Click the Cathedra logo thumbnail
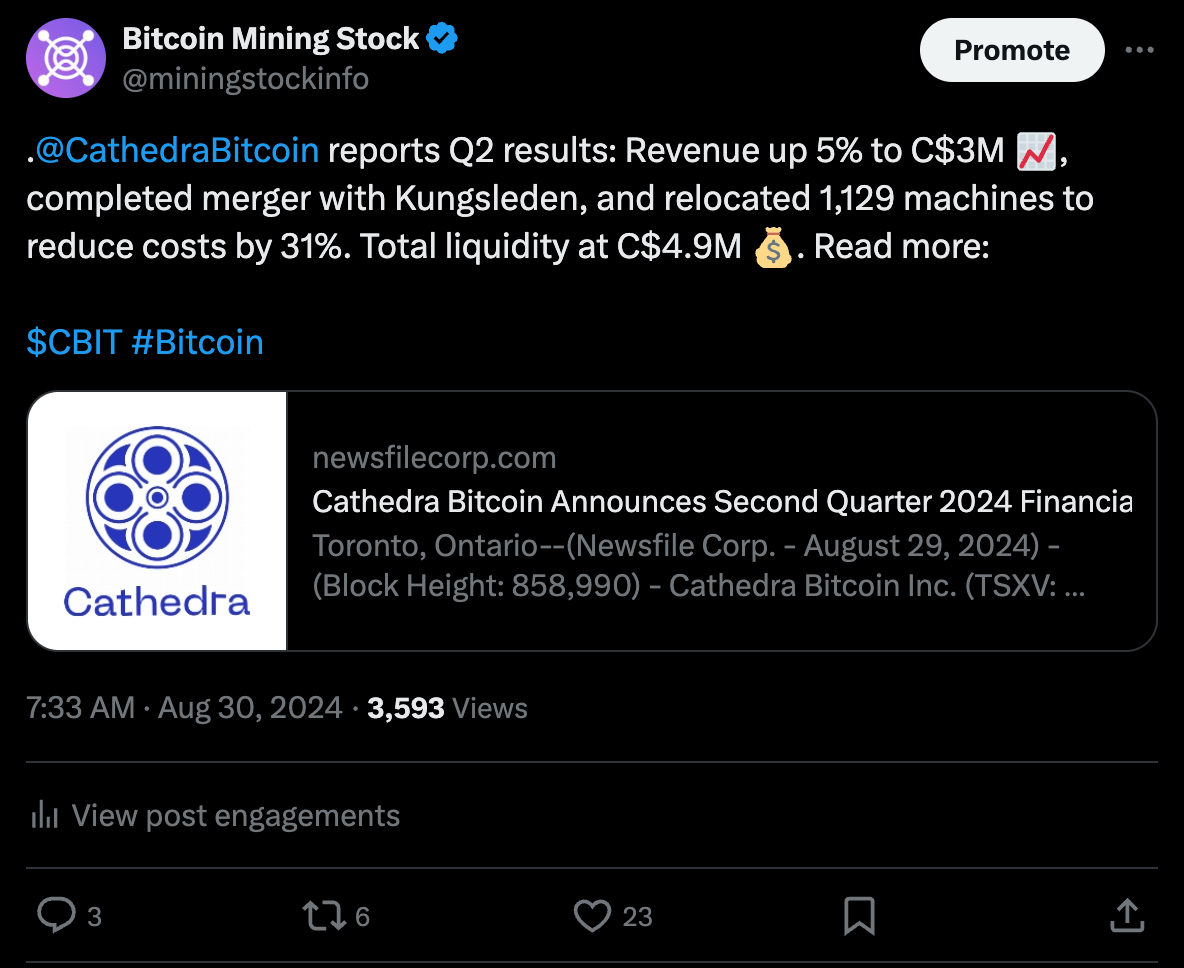The width and height of the screenshot is (1184, 968). (x=158, y=520)
